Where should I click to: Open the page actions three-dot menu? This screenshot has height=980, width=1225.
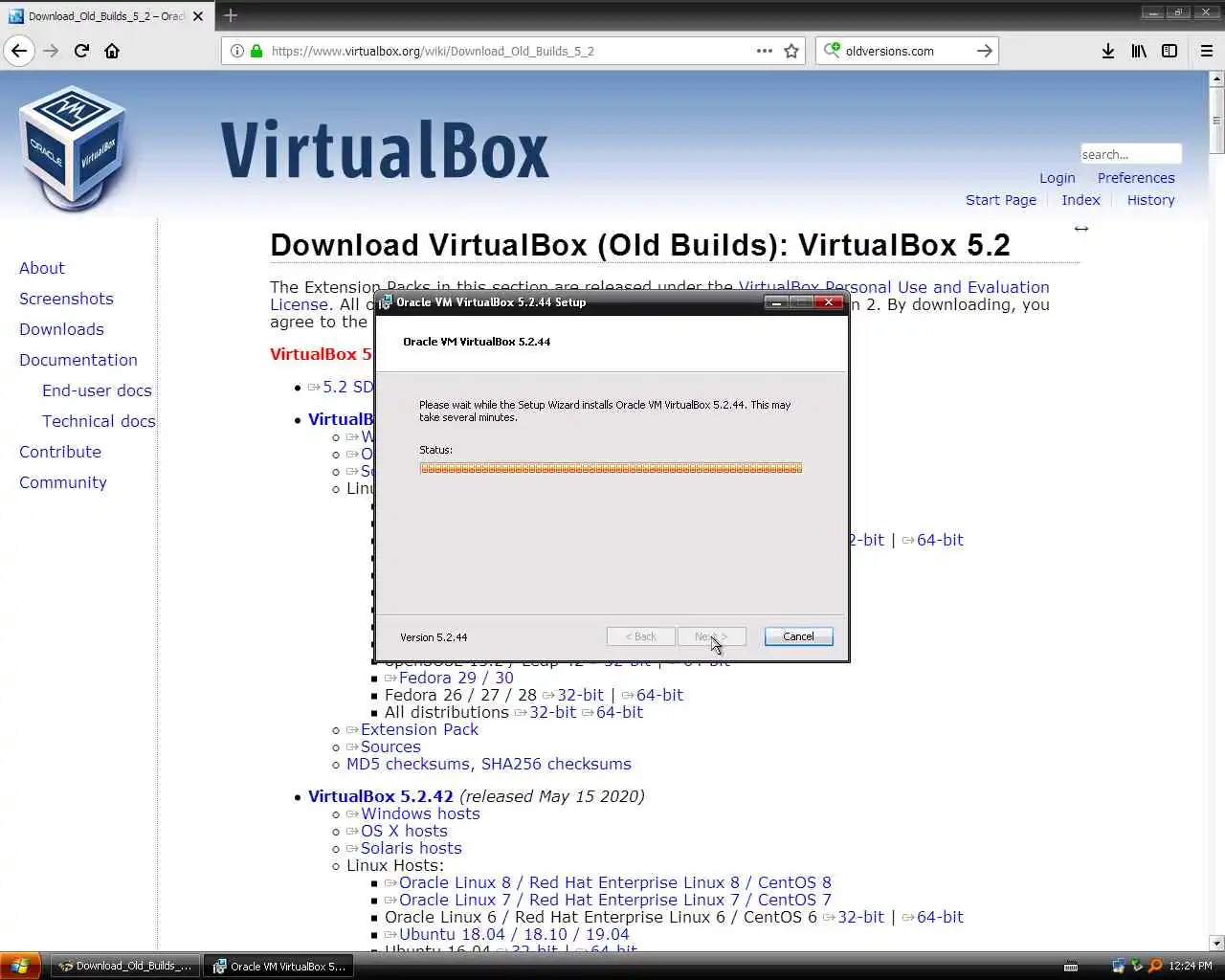[x=764, y=51]
